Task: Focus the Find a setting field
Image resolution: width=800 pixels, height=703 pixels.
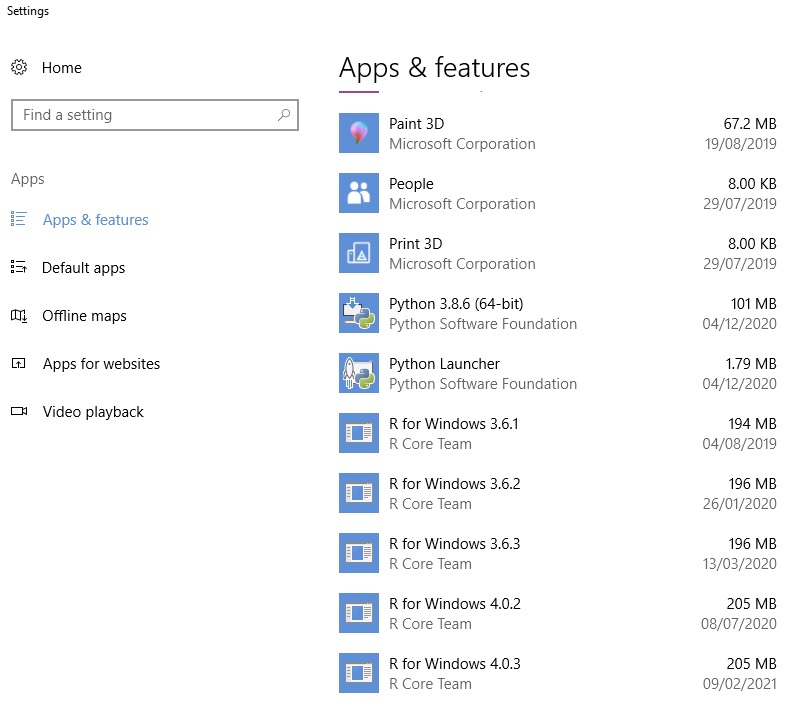Action: (x=155, y=115)
